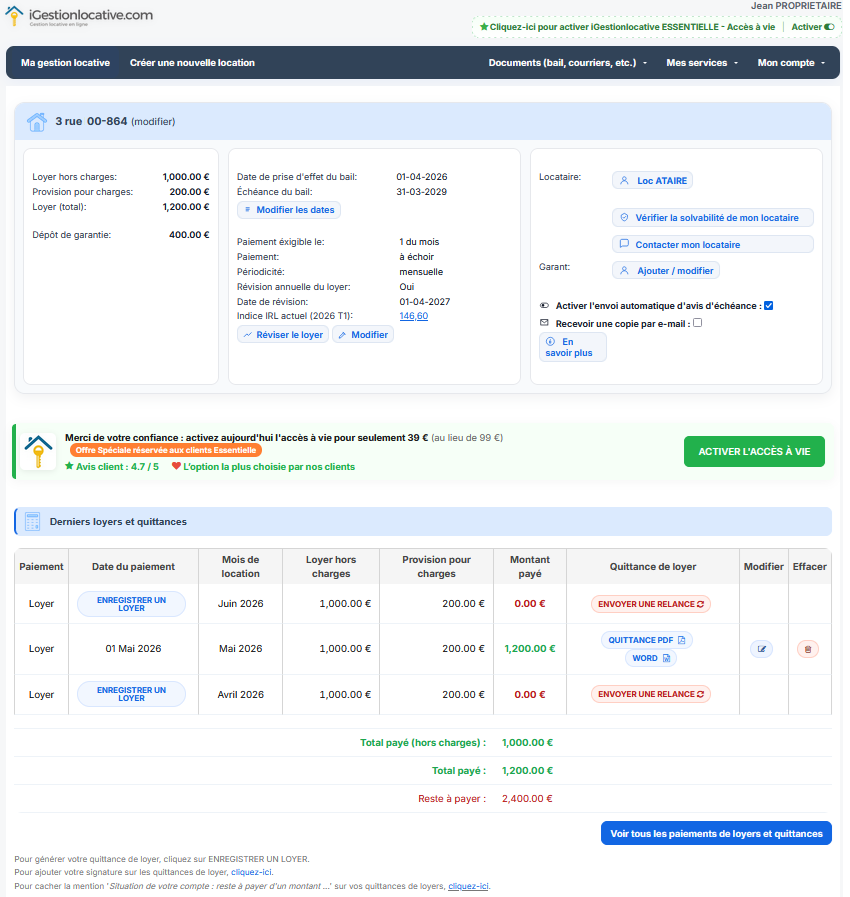Click ENREGISTRER UN LOYER for Juin 2026

132,604
